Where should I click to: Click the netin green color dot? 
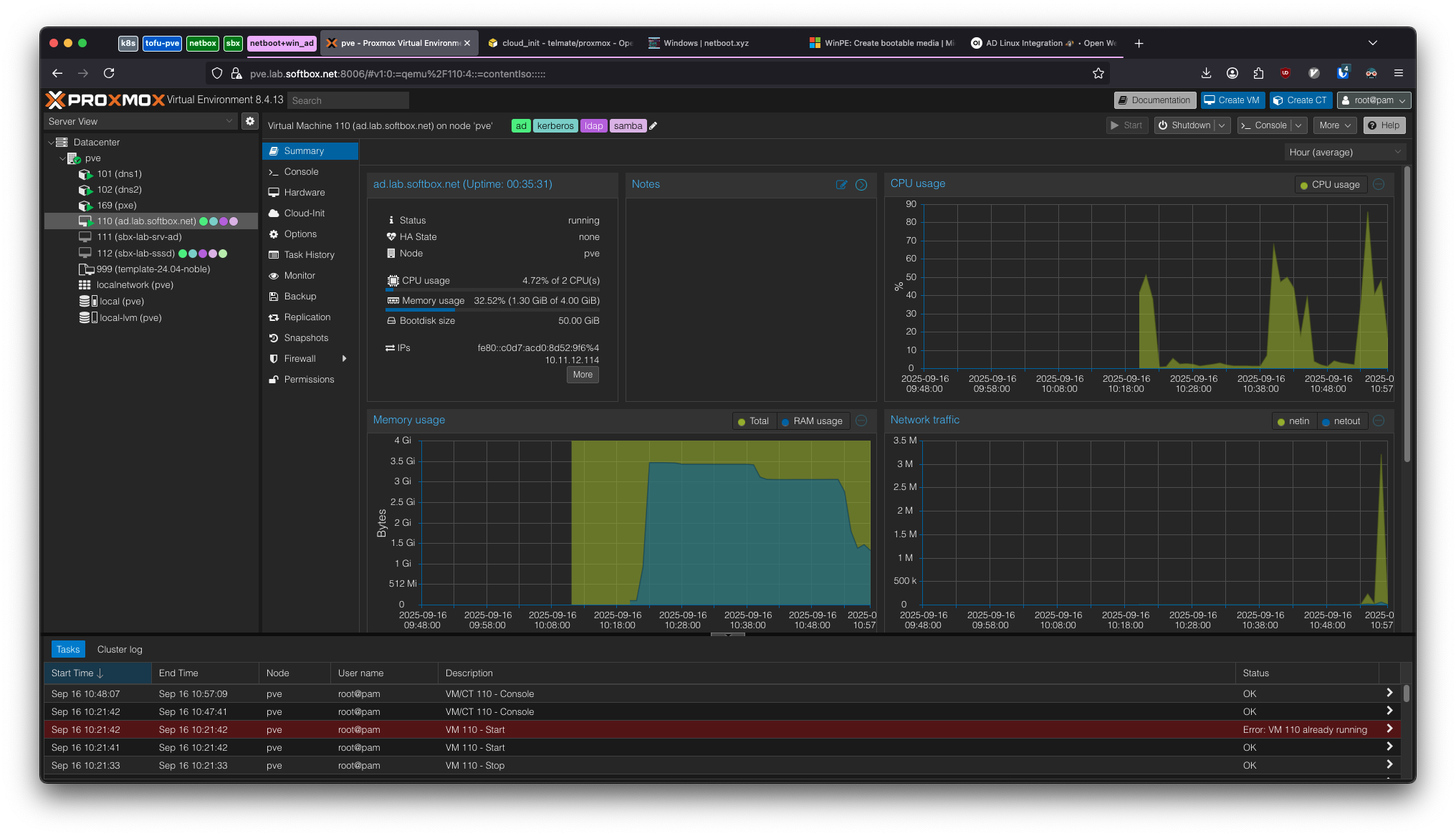1280,421
